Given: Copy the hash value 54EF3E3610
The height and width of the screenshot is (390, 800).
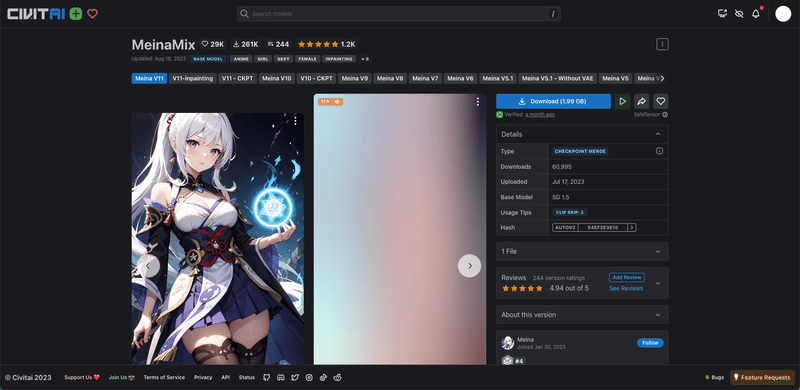Looking at the screenshot, I should pyautogui.click(x=603, y=228).
